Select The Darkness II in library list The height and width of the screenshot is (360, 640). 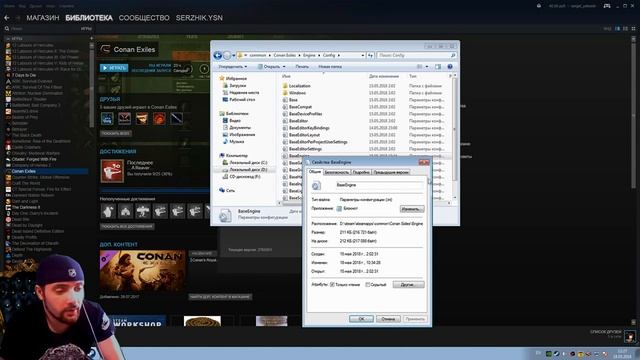26,207
